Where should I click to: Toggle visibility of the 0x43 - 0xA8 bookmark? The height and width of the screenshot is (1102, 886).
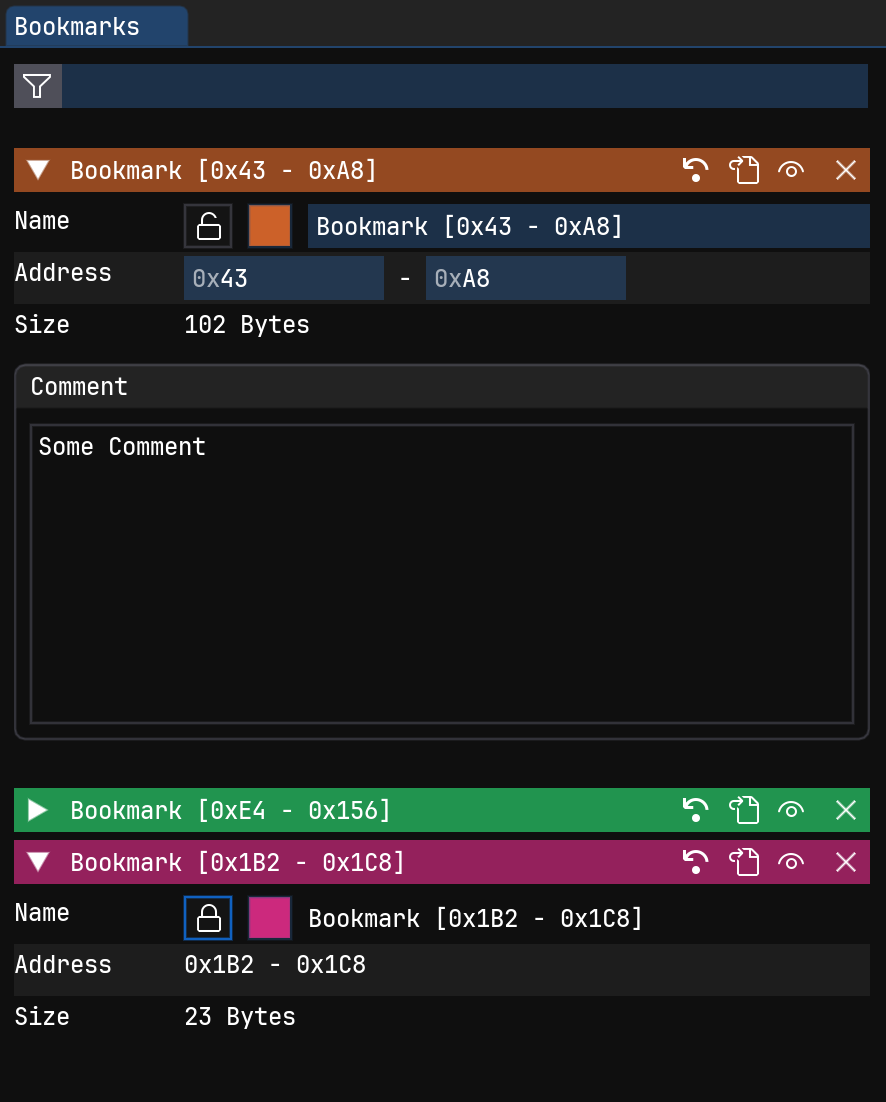pos(791,170)
